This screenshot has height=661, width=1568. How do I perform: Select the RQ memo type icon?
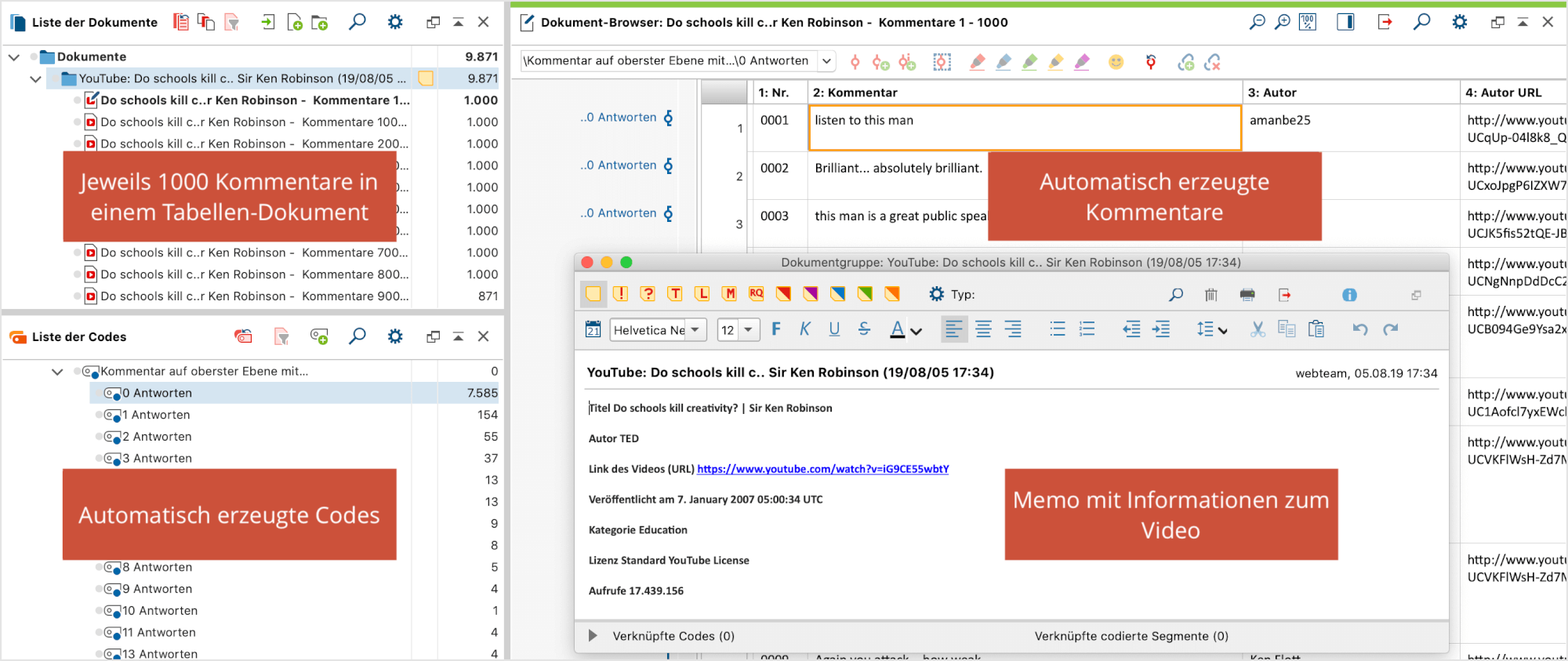757,294
